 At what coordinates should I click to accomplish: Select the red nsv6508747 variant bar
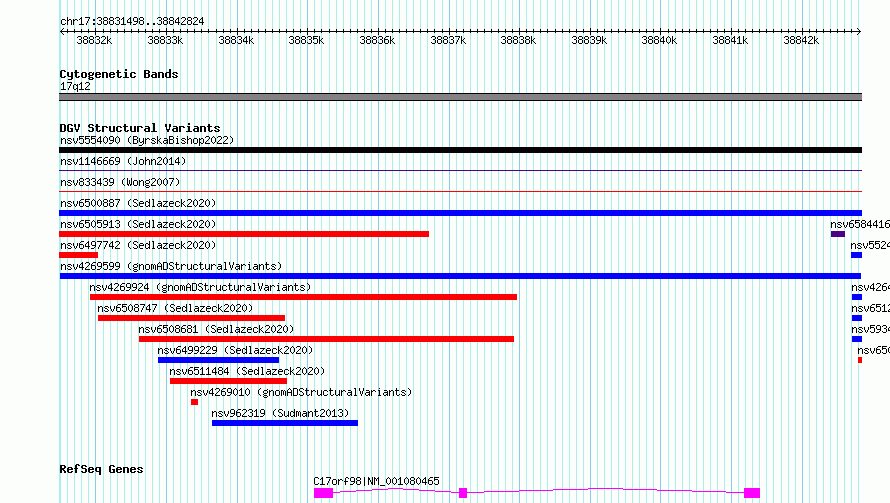[191, 318]
